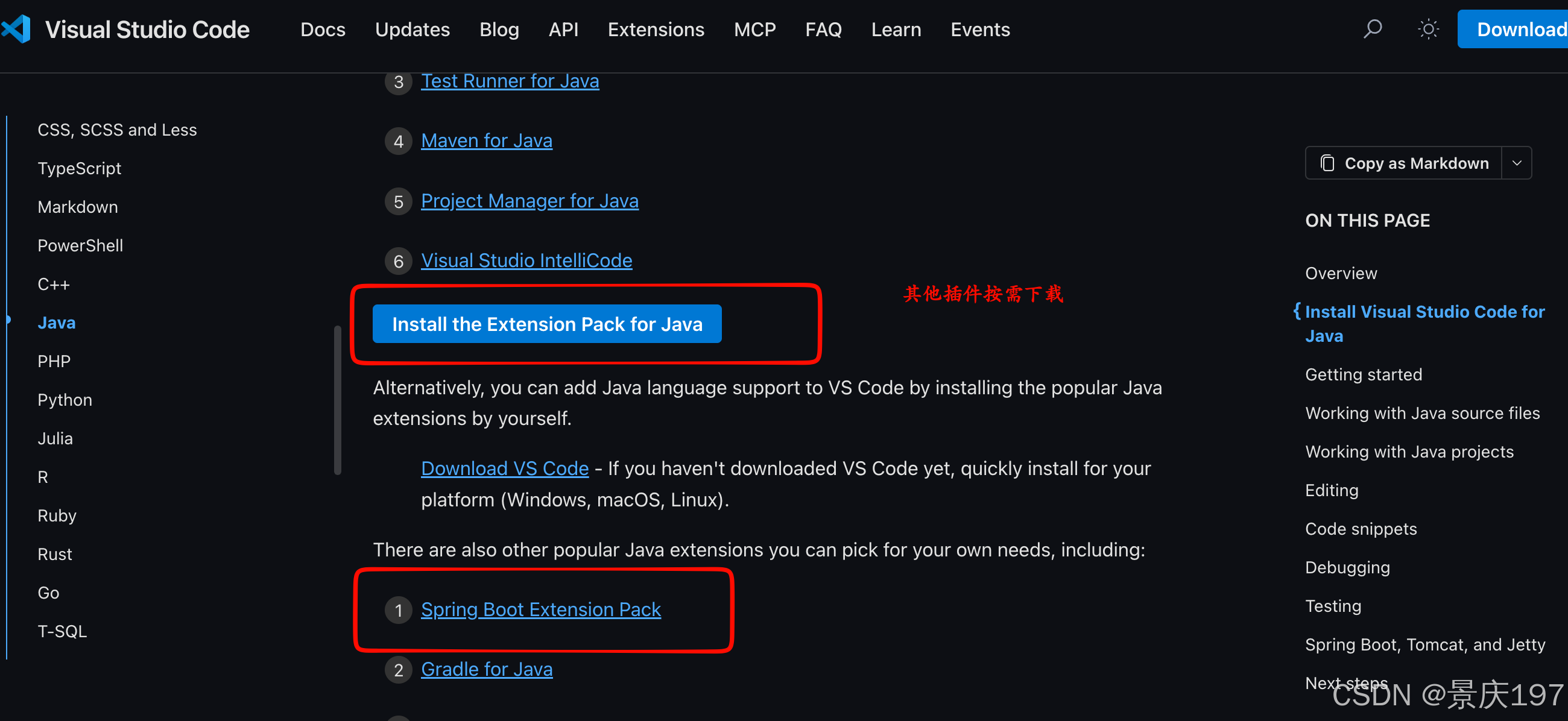Screen dimensions: 1568x721
Task: Click the Download VS Code link
Action: click(x=505, y=468)
